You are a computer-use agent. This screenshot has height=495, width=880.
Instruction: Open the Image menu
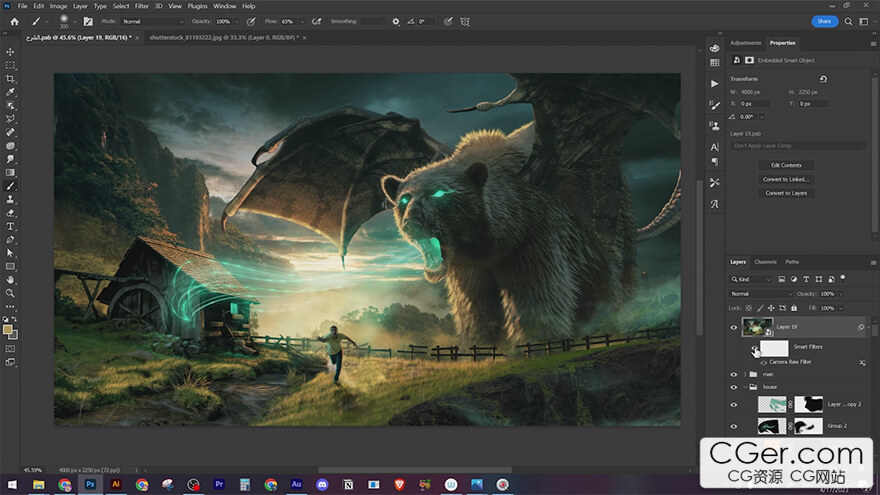point(58,6)
